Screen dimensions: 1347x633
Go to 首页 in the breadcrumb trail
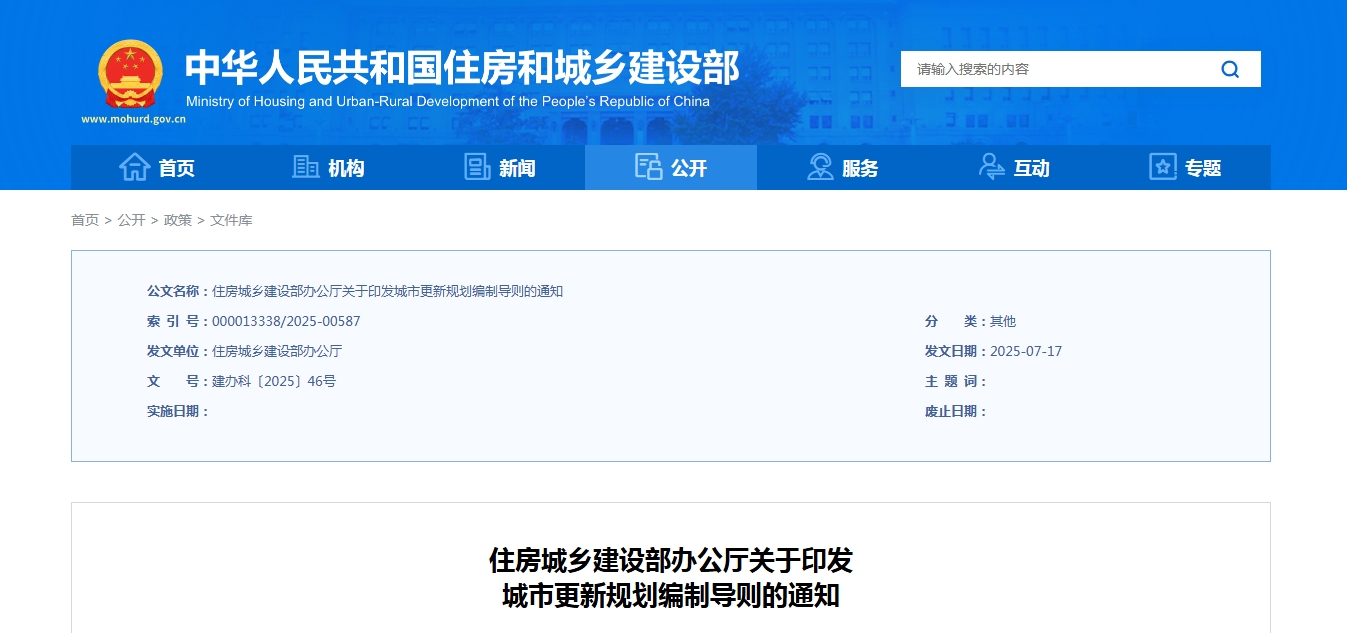[85, 220]
